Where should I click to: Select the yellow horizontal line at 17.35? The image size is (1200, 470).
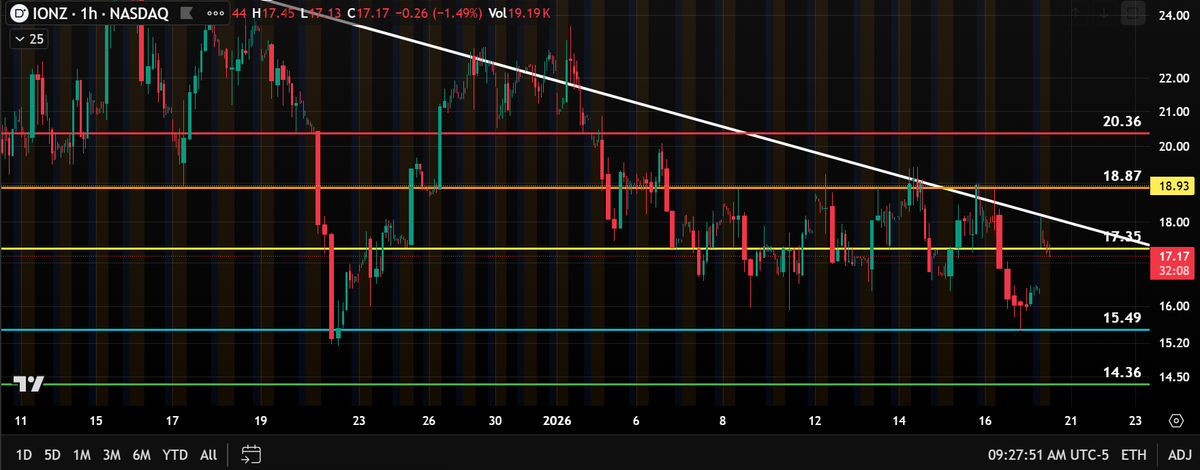click(x=575, y=248)
